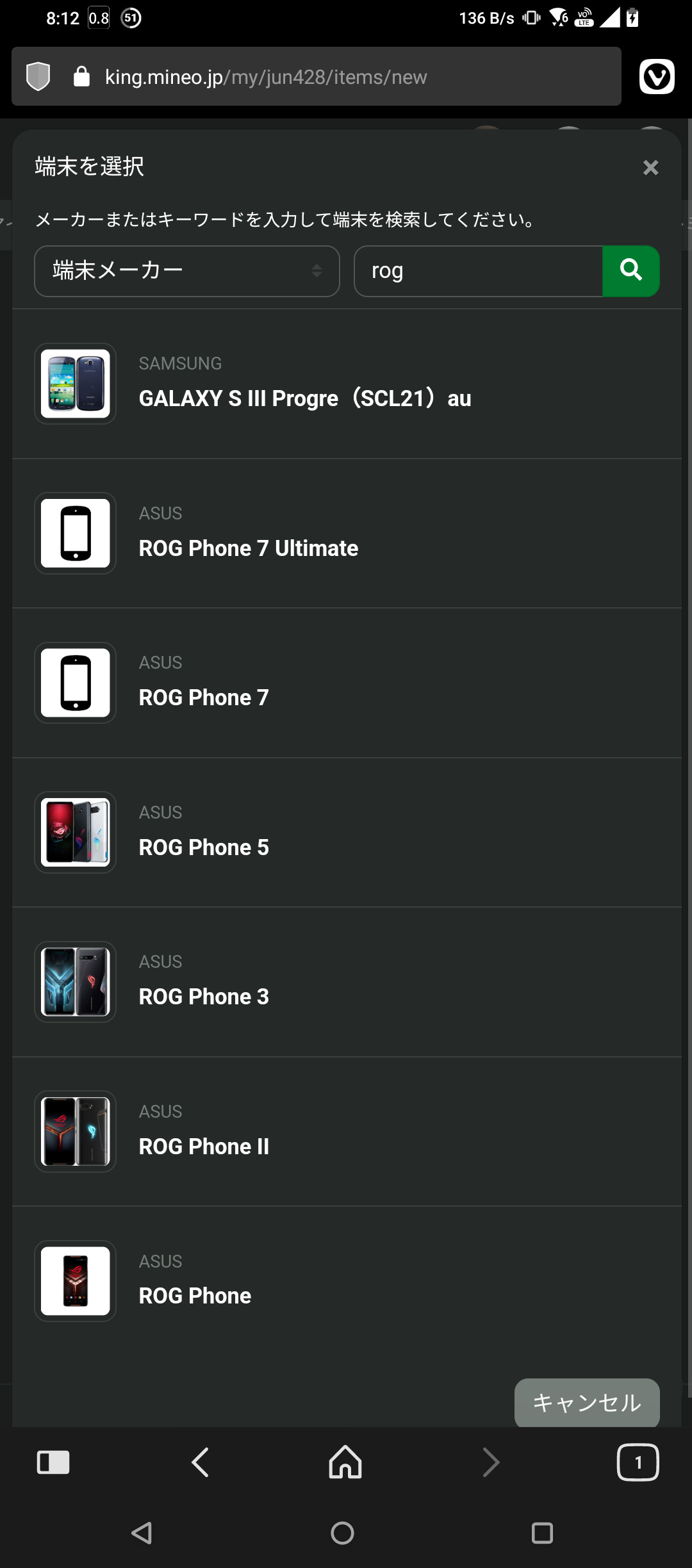Open the browser home page icon

(x=345, y=1462)
